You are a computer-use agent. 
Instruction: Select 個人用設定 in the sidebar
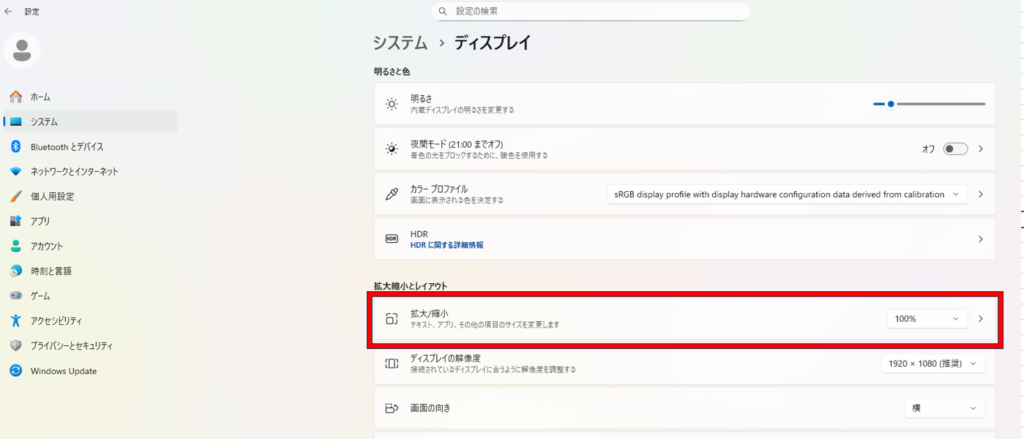click(x=52, y=196)
